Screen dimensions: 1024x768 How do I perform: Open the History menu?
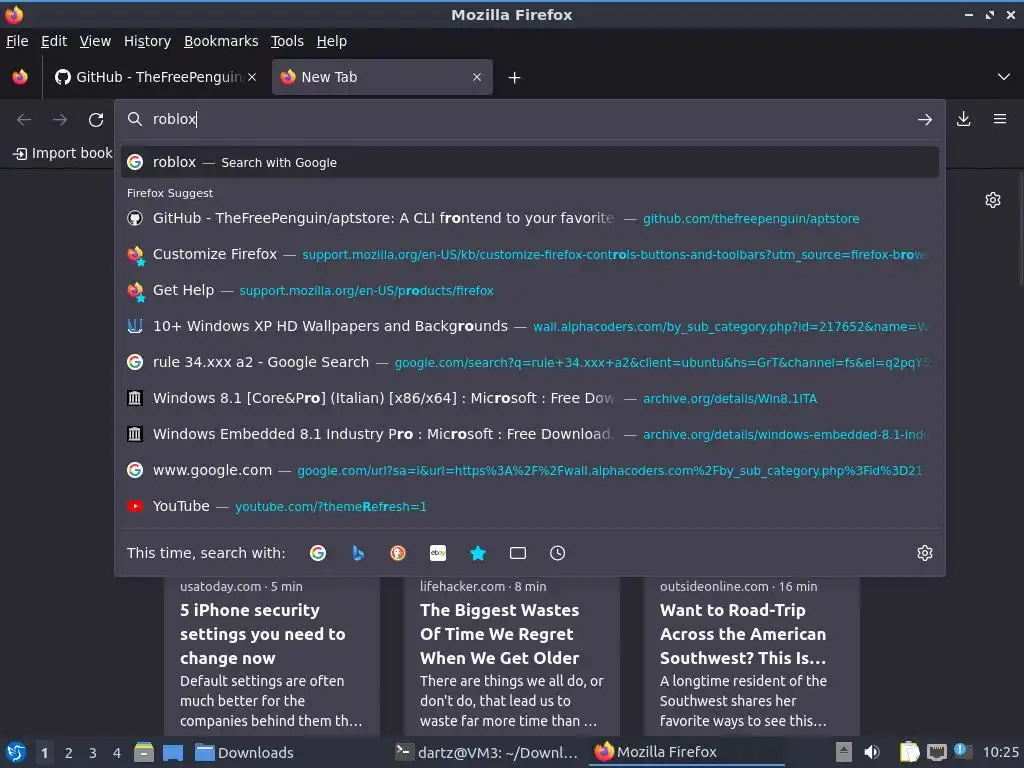point(148,41)
